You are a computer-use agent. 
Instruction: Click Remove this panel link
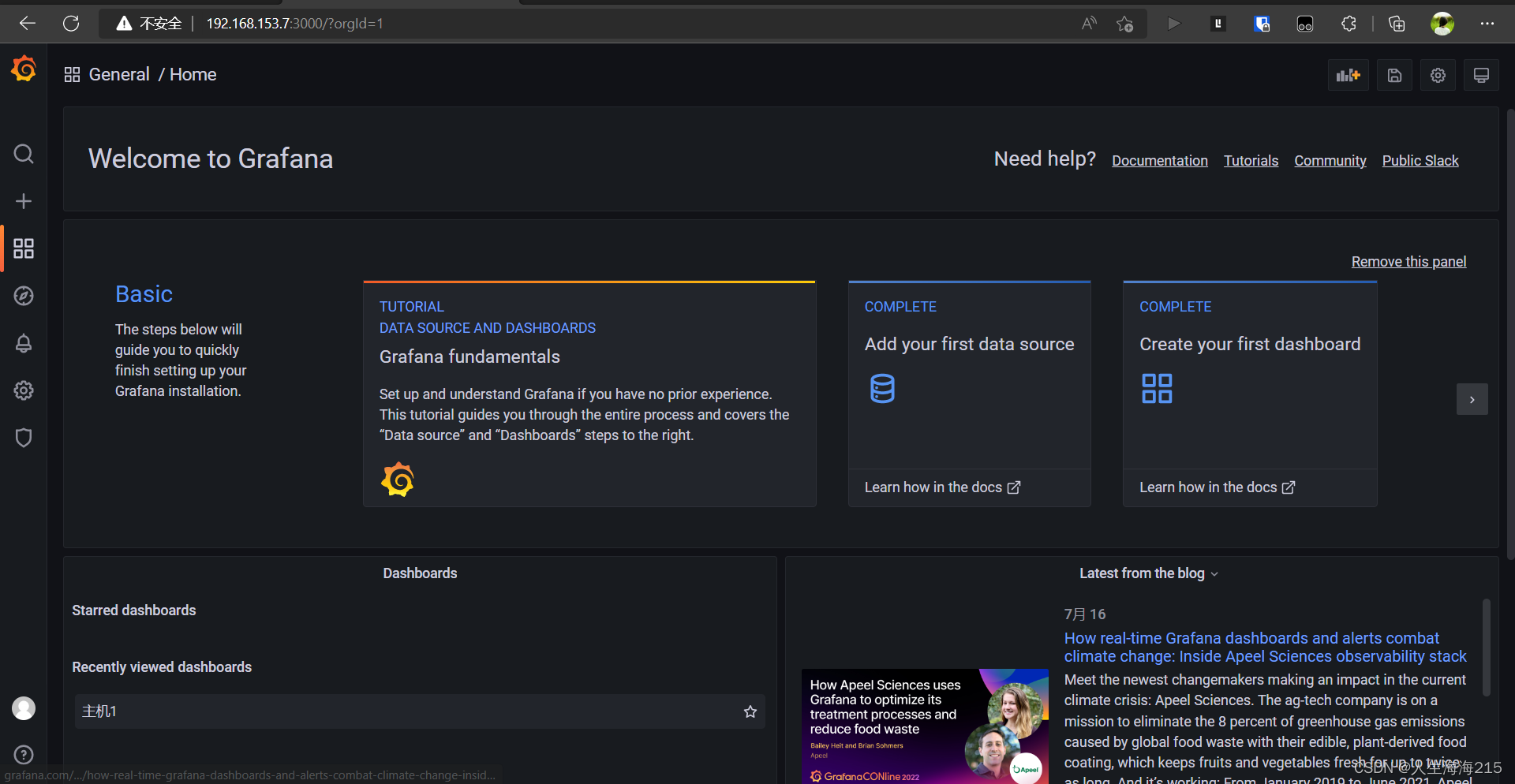[x=1408, y=262]
